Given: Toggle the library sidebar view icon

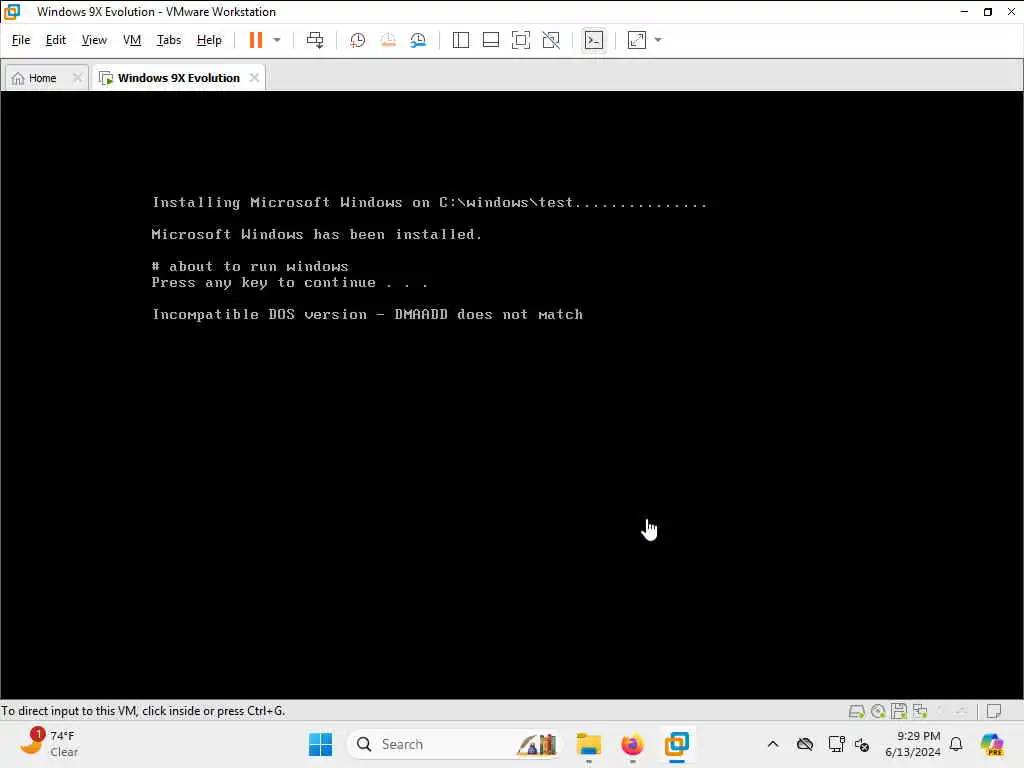Looking at the screenshot, I should 460,40.
